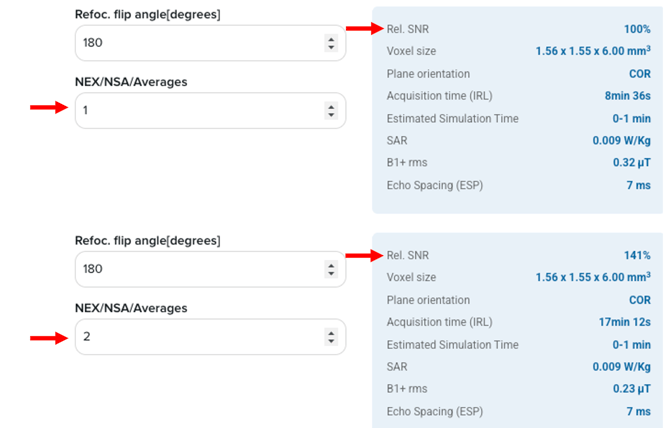The image size is (670, 428).
Task: Select the 17min 12s acquisition time value
Action: click(624, 322)
